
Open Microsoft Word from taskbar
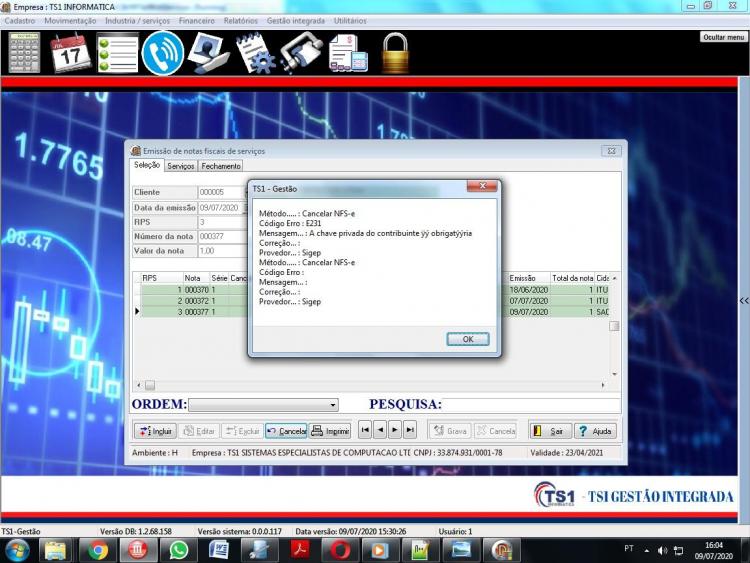pyautogui.click(x=219, y=551)
